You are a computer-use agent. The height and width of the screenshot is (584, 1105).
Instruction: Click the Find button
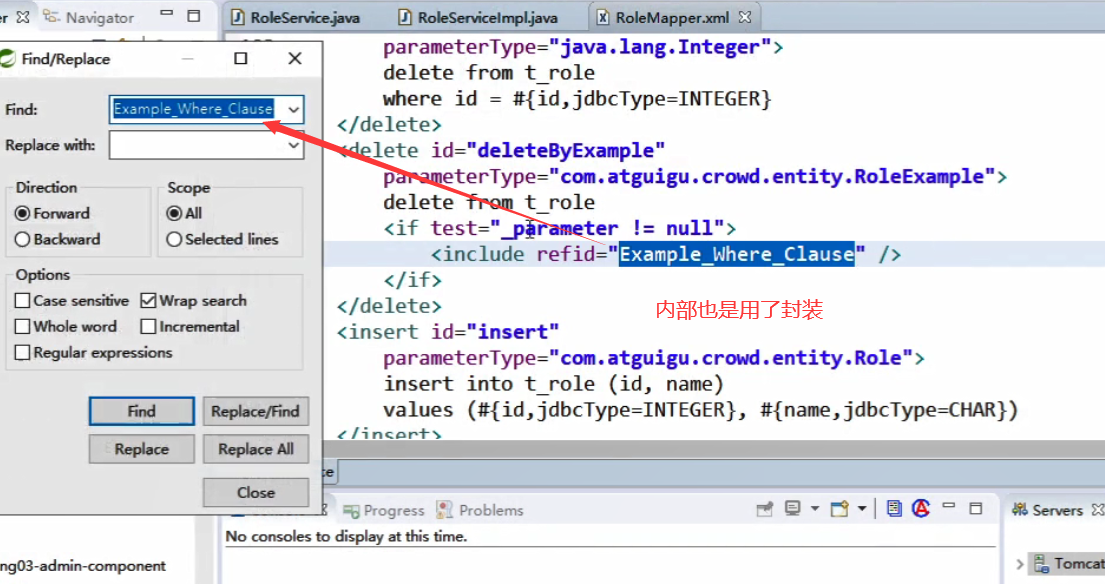tap(142, 411)
